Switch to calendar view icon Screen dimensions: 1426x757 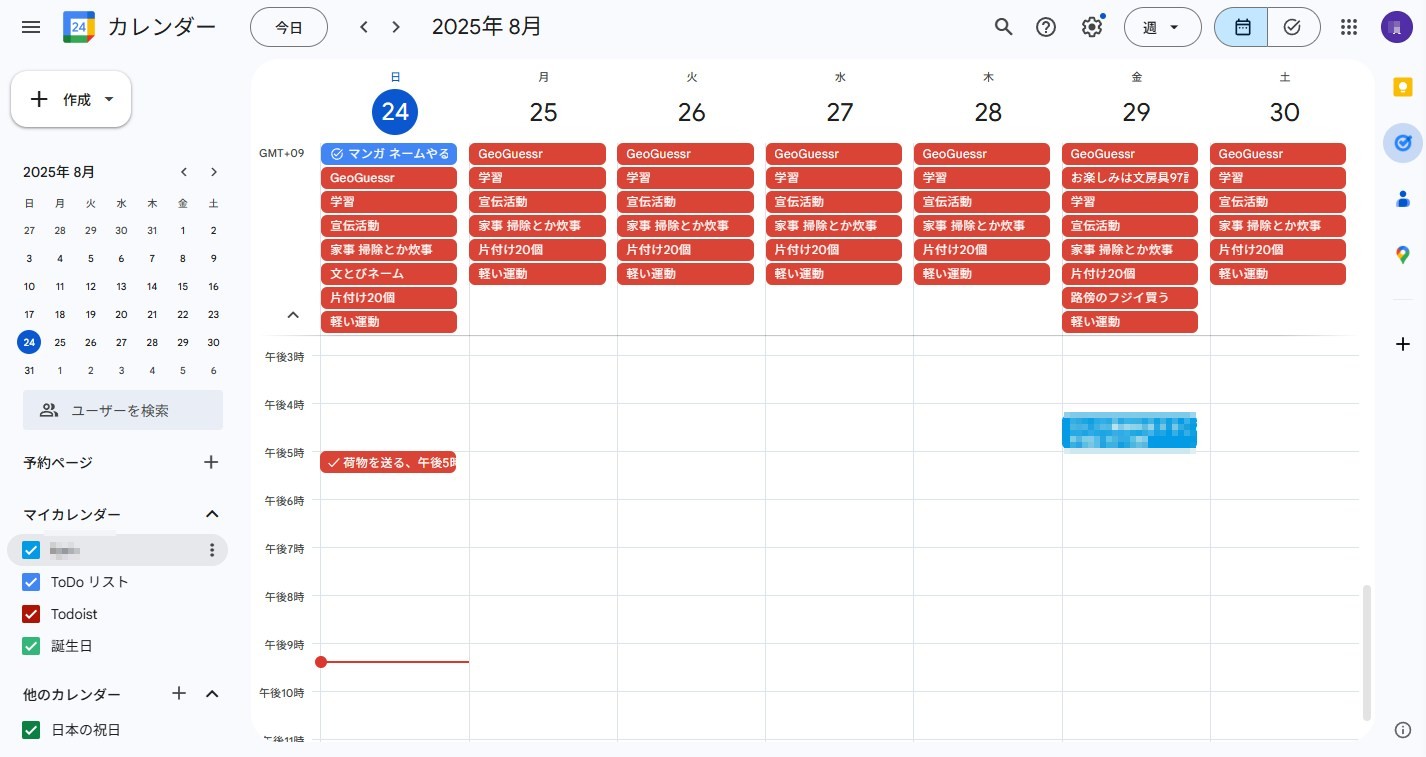(x=1242, y=27)
